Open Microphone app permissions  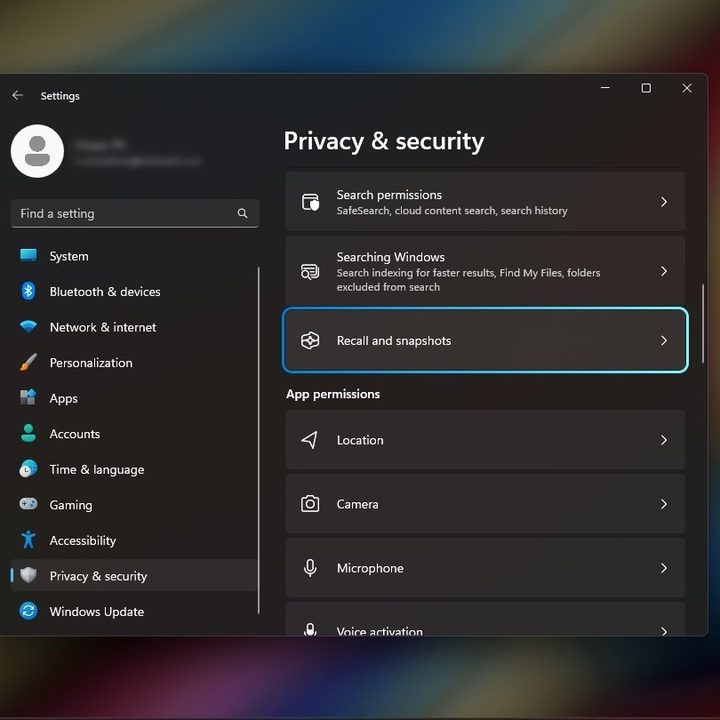485,568
